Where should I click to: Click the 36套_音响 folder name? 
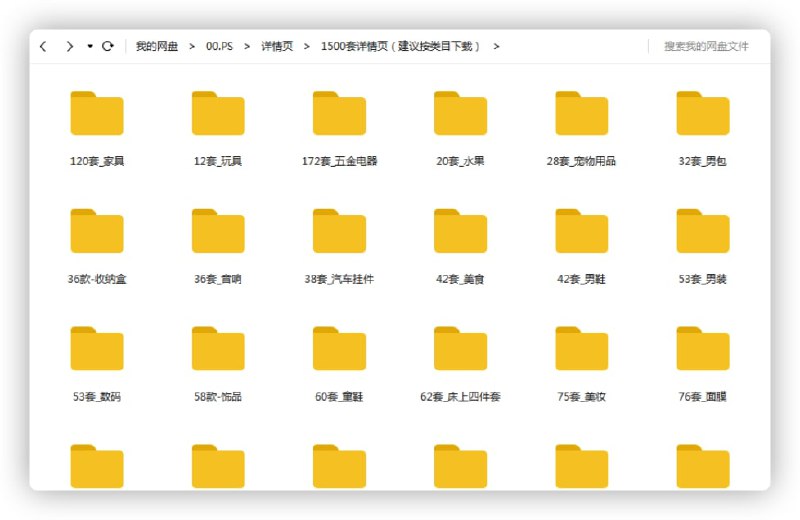218,279
